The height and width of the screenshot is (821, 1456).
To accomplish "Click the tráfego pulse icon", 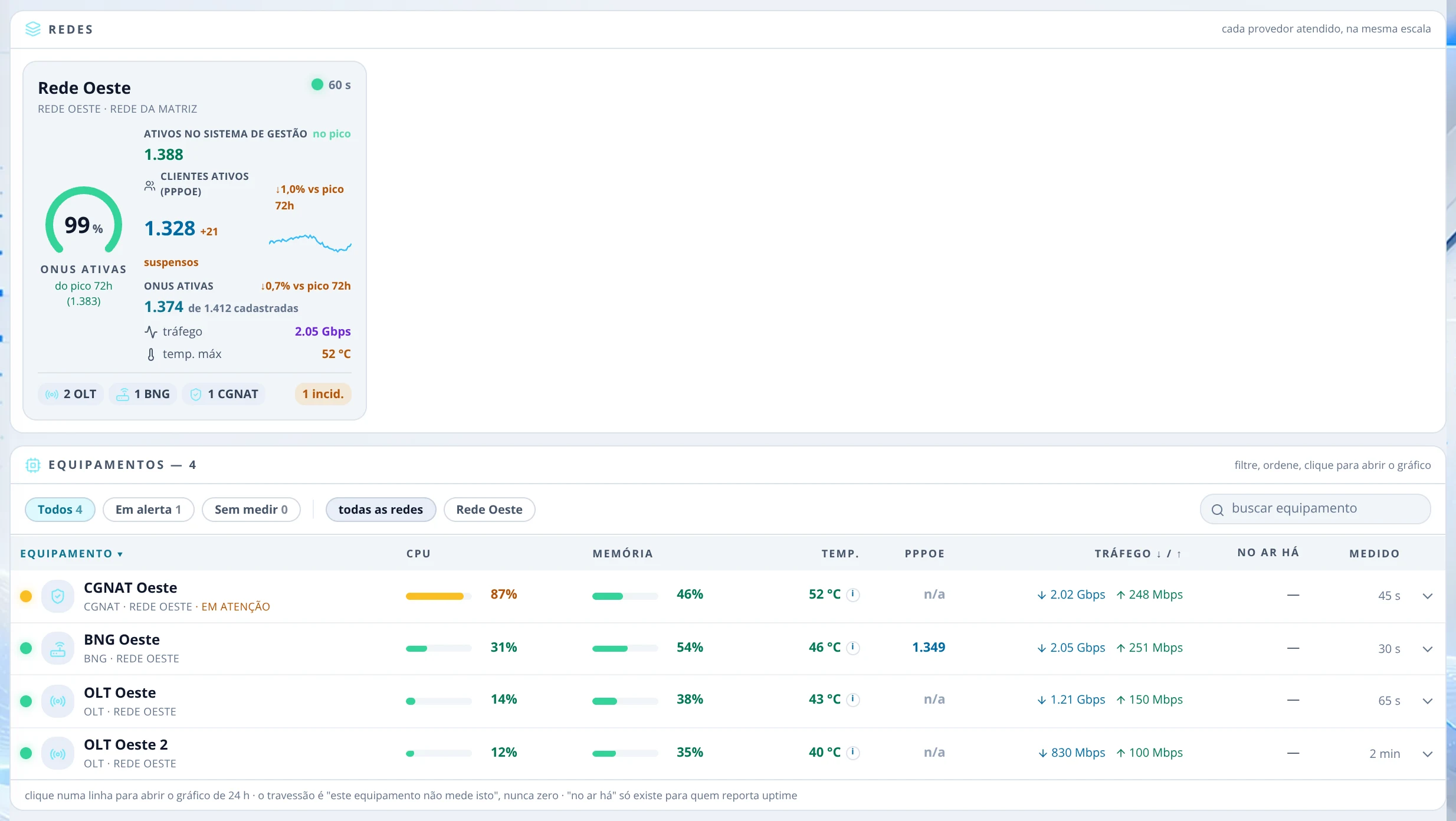I will pos(151,332).
